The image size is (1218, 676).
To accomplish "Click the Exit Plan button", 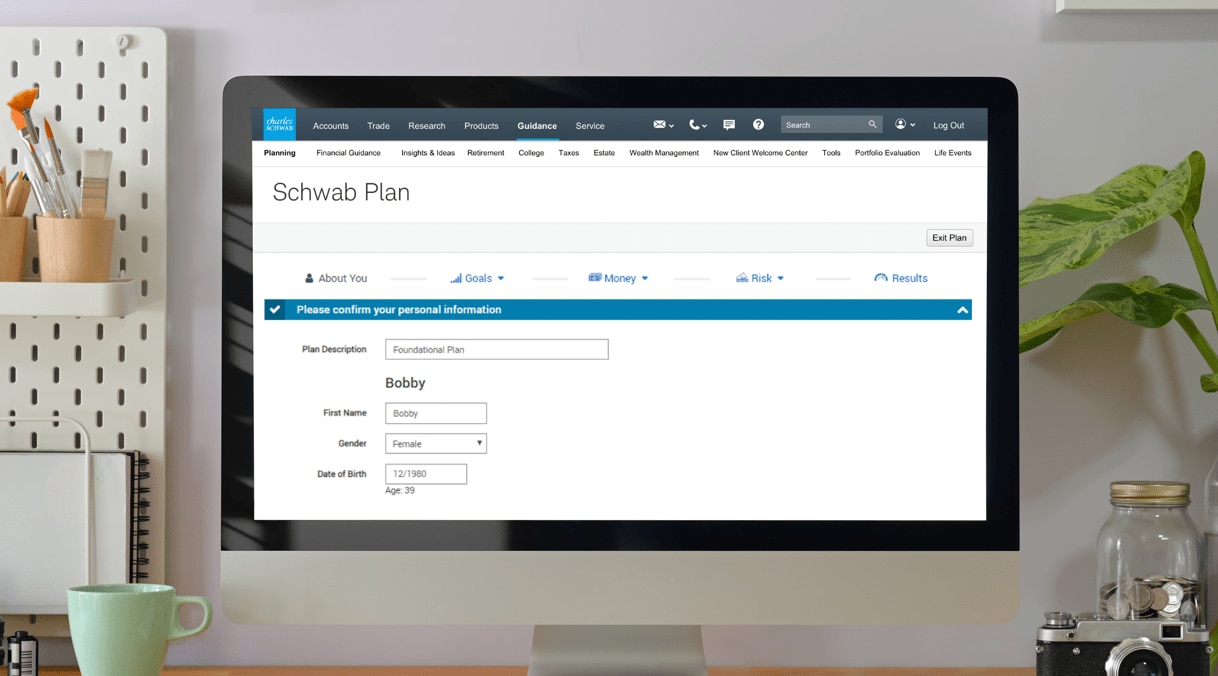I will [x=948, y=237].
